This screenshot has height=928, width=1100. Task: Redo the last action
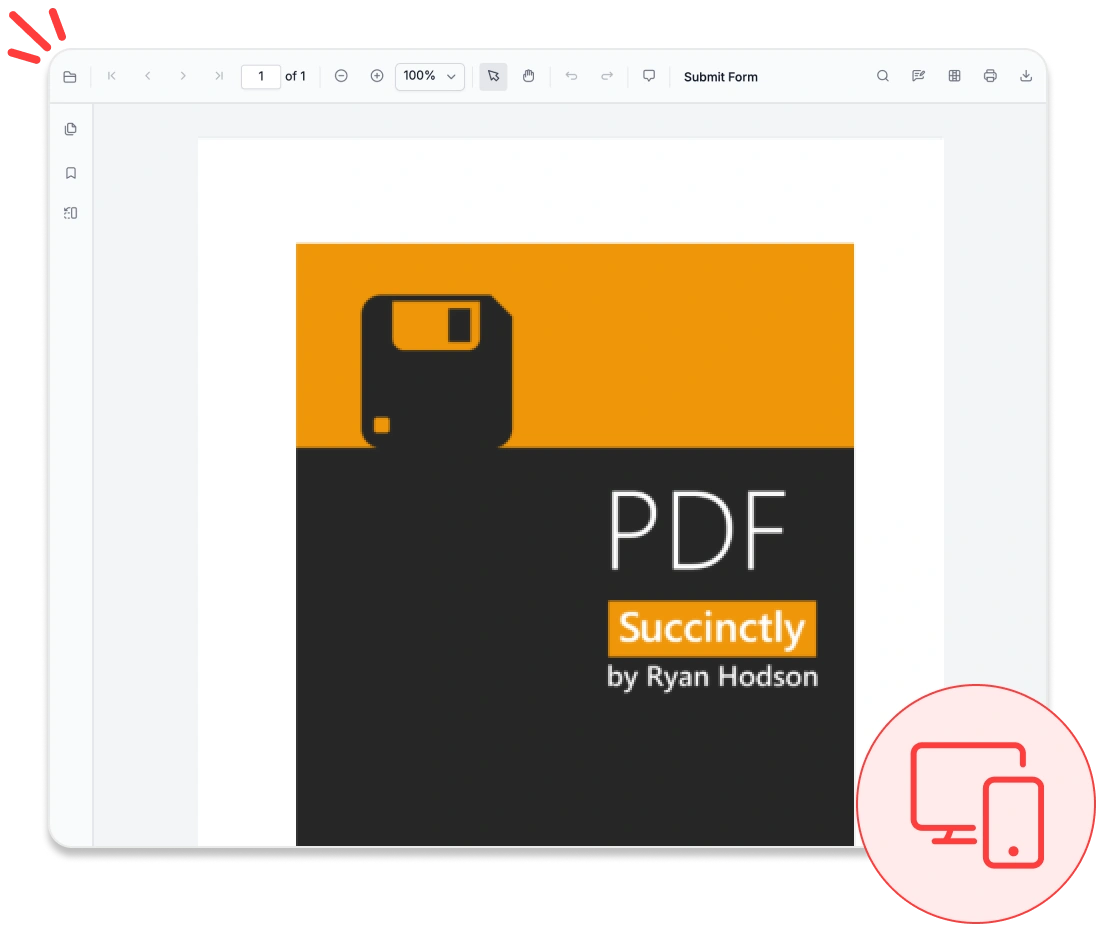point(608,76)
